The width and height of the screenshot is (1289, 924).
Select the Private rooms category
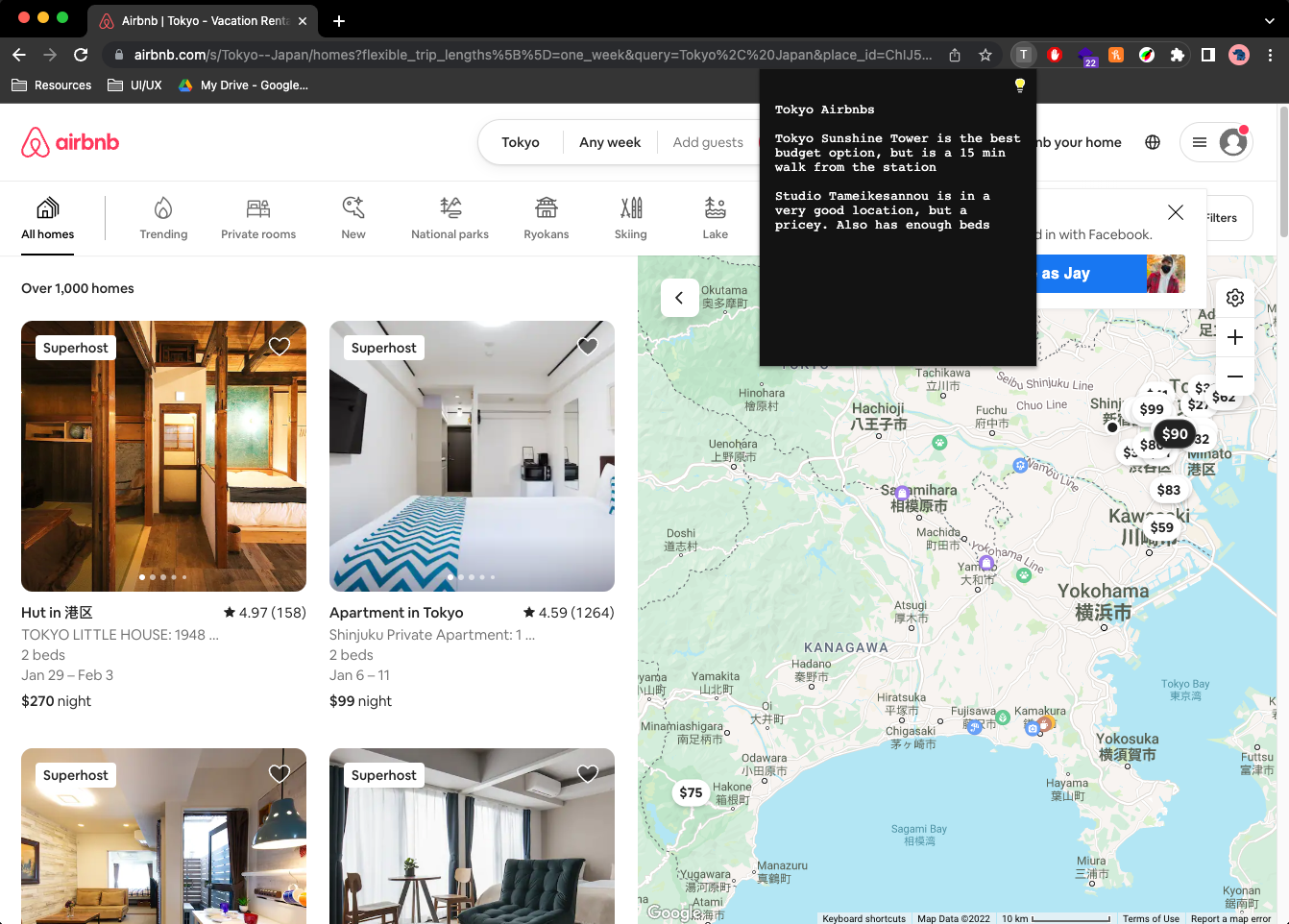pos(258,218)
